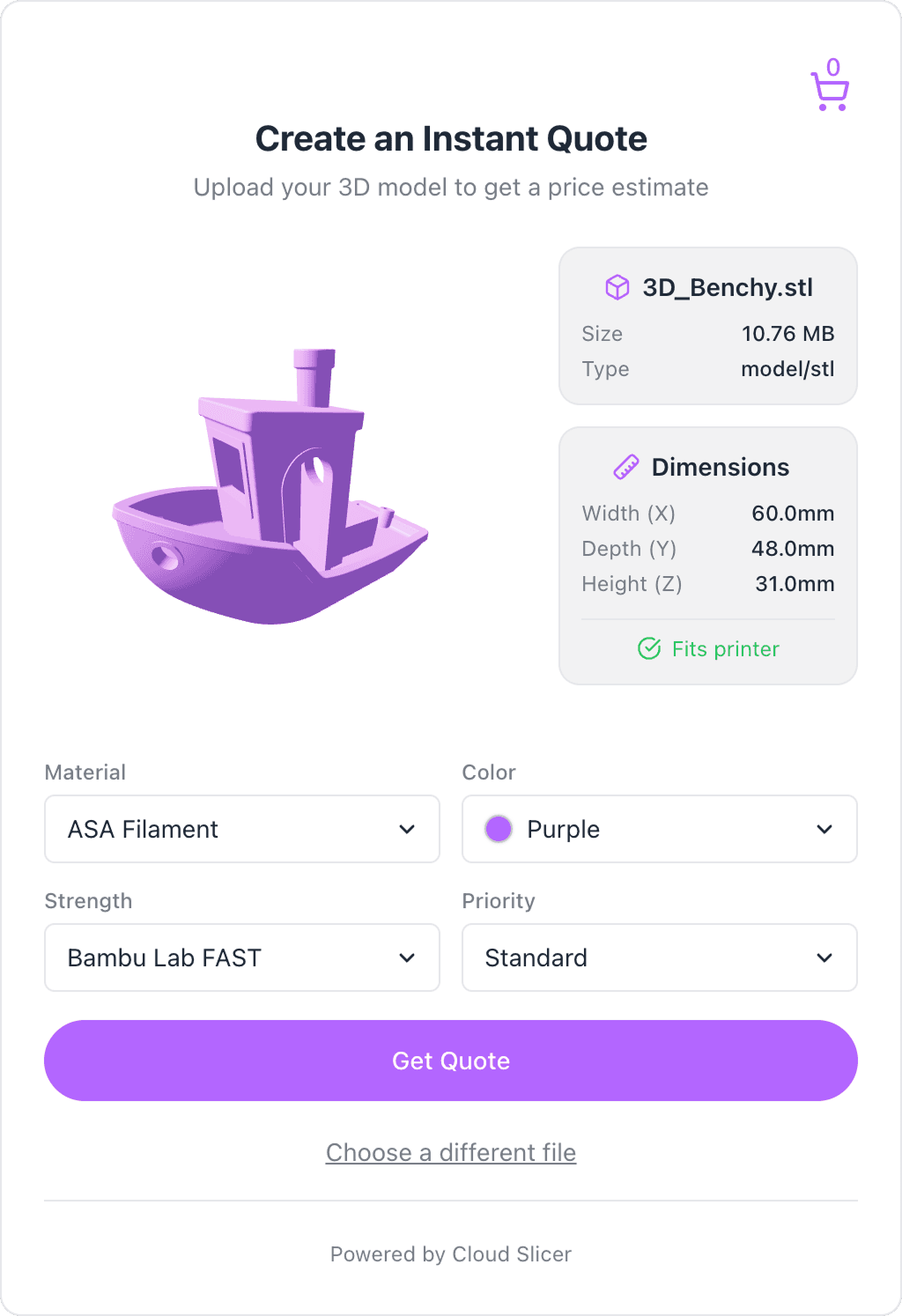Screen dimensions: 902x1316
Task: Expand the Purple color selector
Action: [x=659, y=829]
